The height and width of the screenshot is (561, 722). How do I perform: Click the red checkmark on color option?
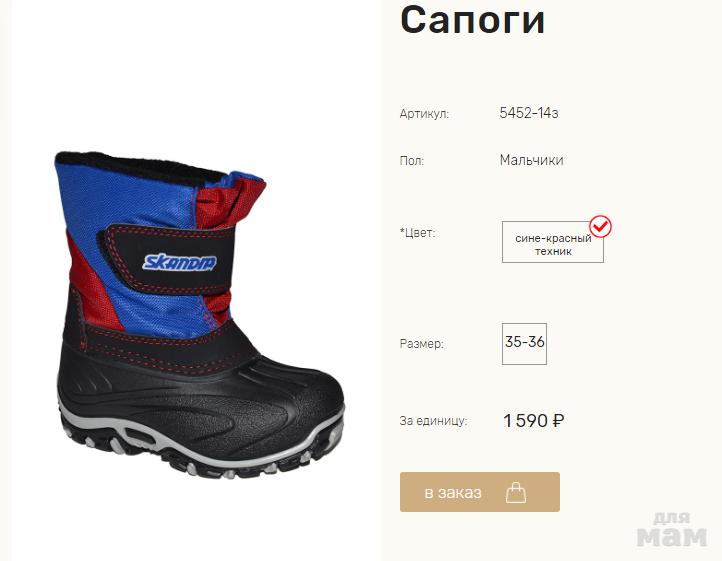point(601,226)
